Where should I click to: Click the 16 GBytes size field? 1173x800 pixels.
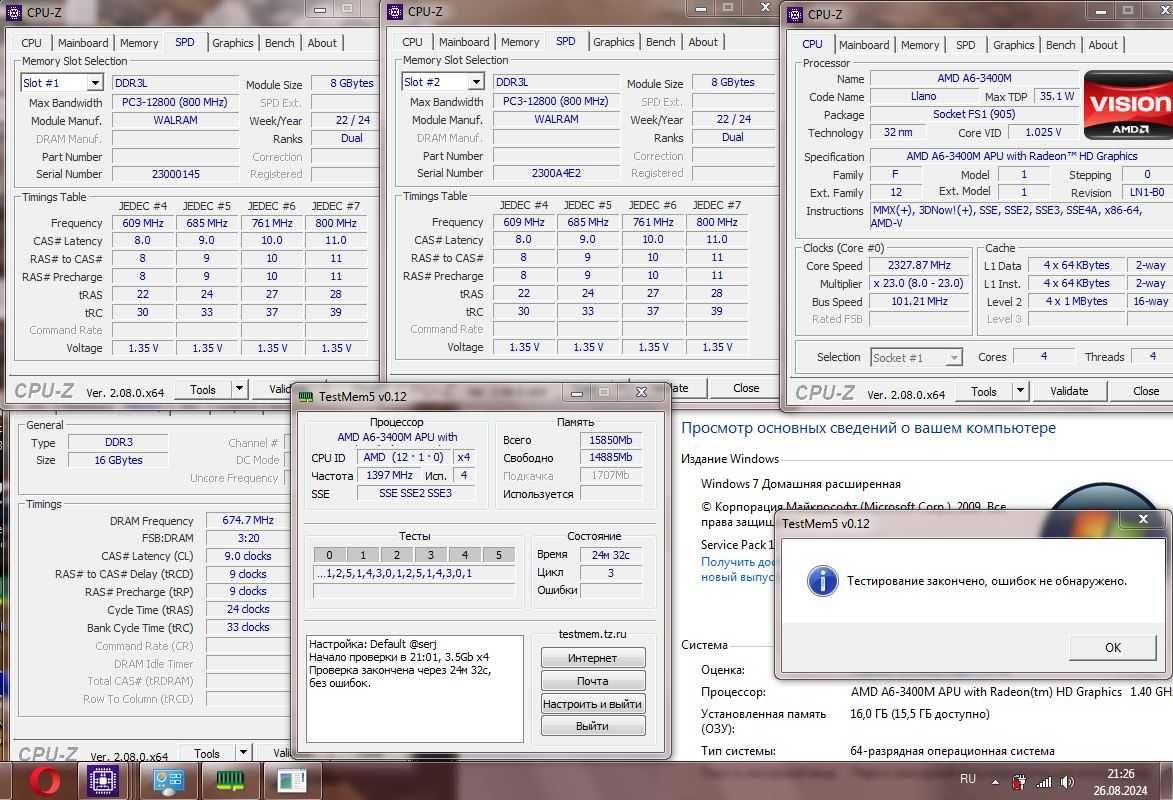point(118,460)
